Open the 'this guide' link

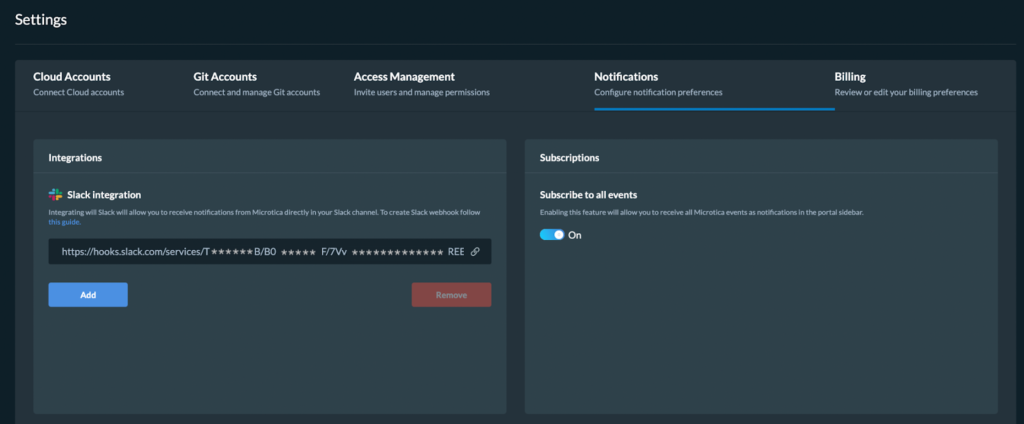pyautogui.click(x=65, y=222)
